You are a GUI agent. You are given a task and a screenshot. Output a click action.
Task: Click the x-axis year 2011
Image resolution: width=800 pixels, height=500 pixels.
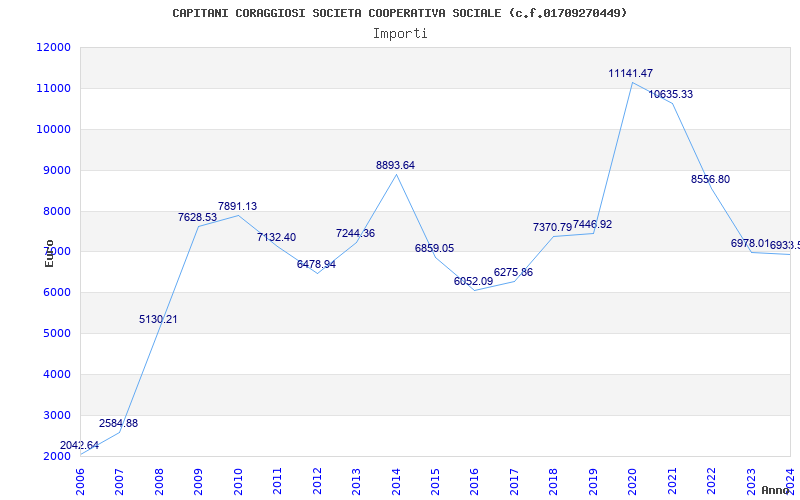tap(277, 481)
